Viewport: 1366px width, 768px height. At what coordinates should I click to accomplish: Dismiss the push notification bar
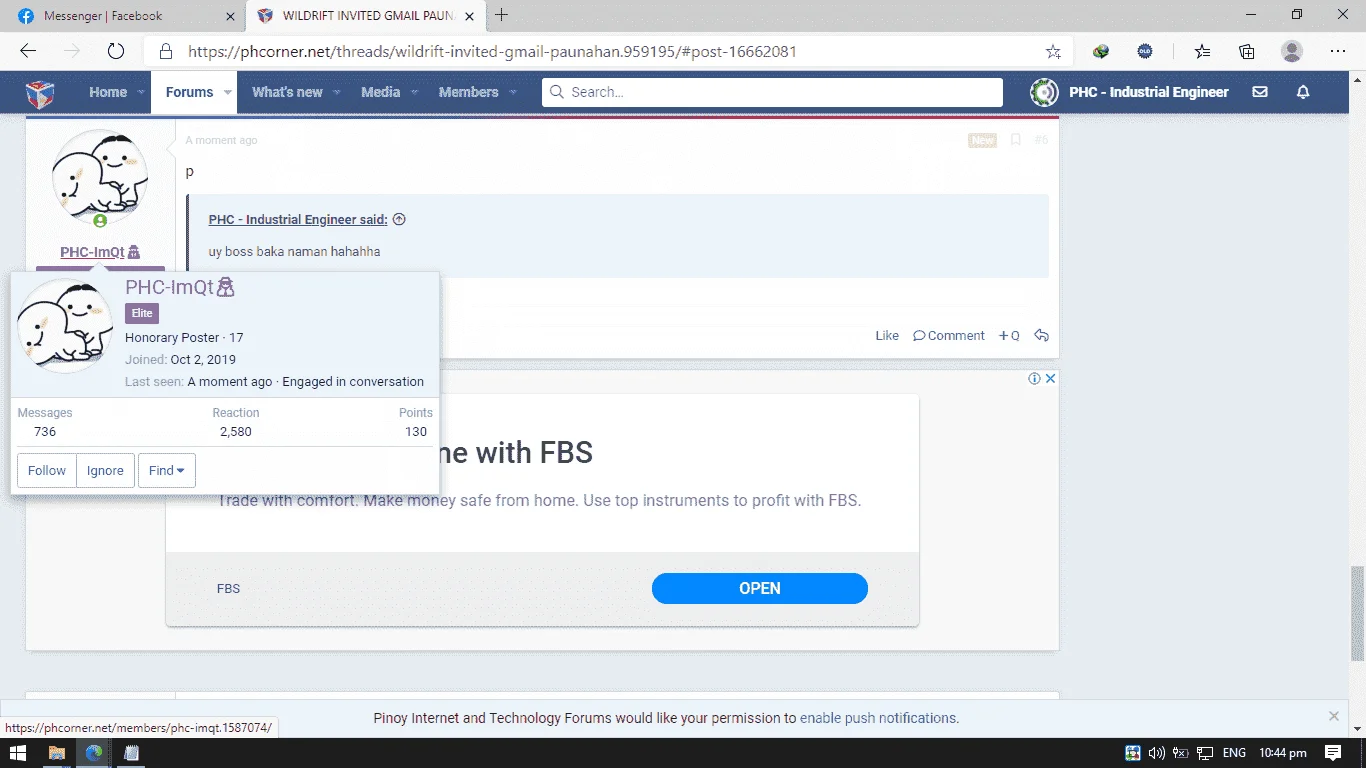pyautogui.click(x=1334, y=716)
